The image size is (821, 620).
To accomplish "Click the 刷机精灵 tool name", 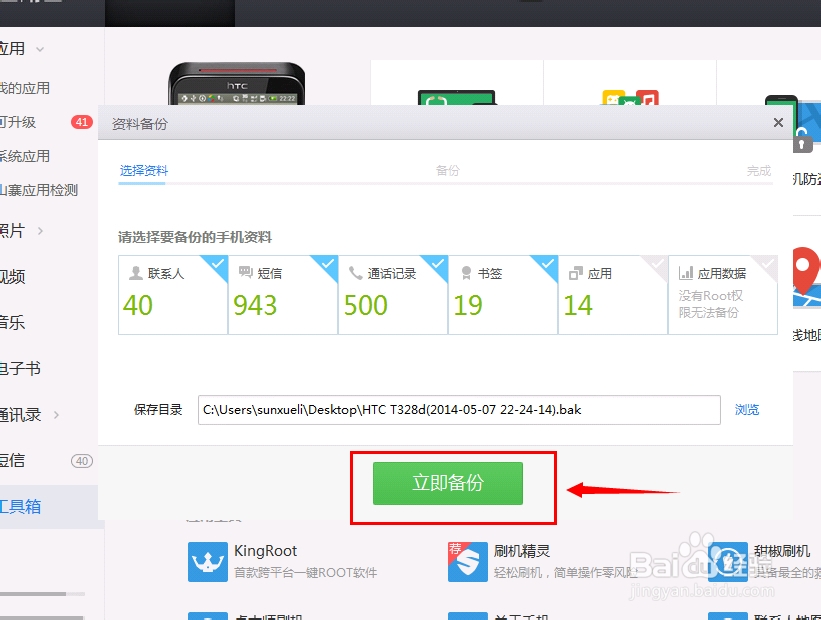I will click(x=522, y=551).
